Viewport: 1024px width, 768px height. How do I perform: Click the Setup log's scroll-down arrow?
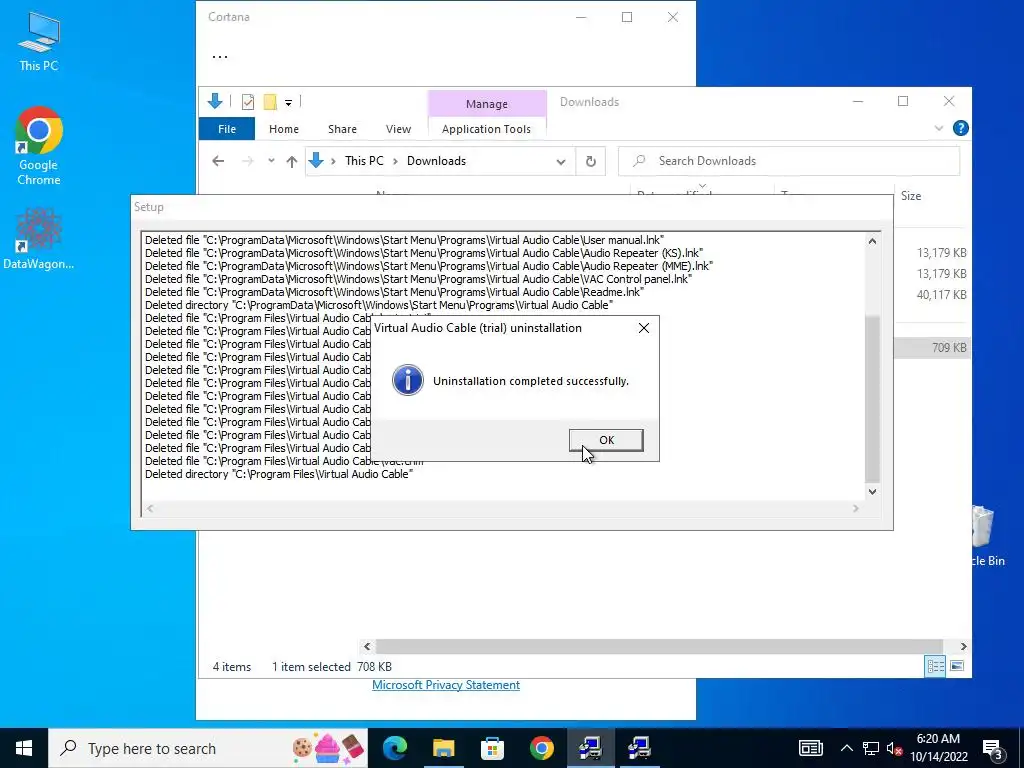tap(872, 491)
